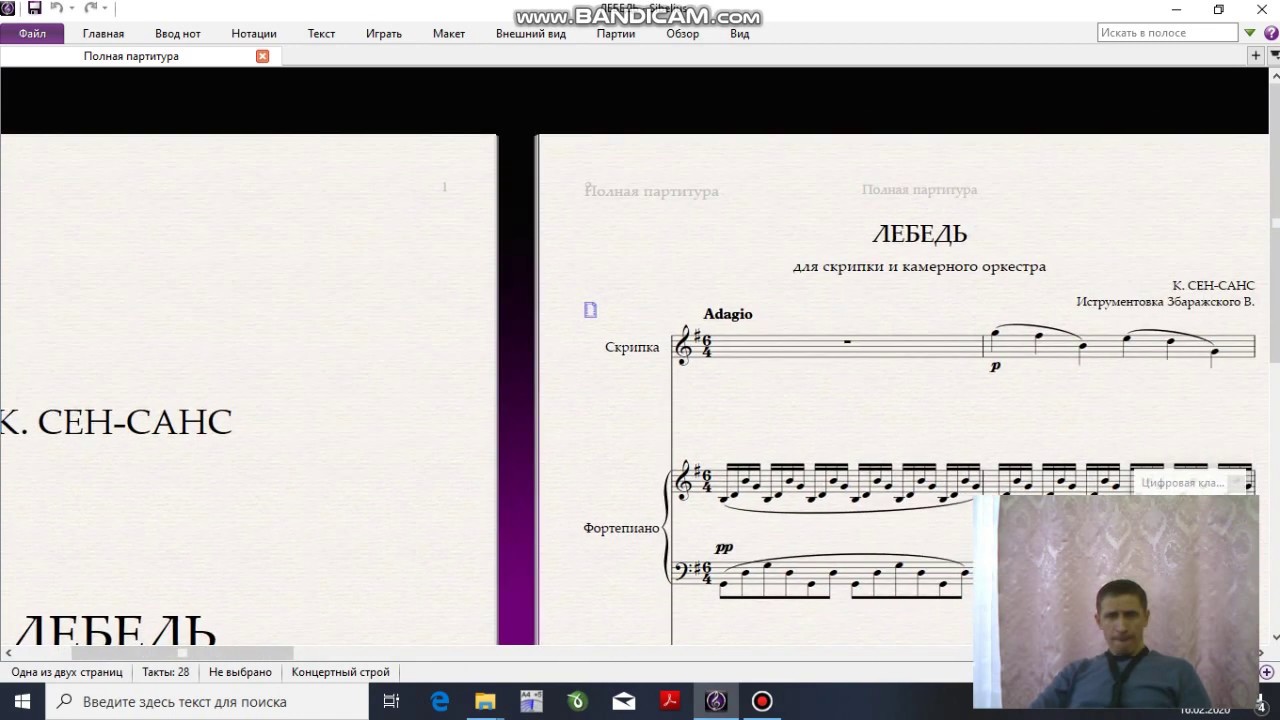Screen dimensions: 1280x720
Task: Click status text Концертный строй
Action: [341, 672]
